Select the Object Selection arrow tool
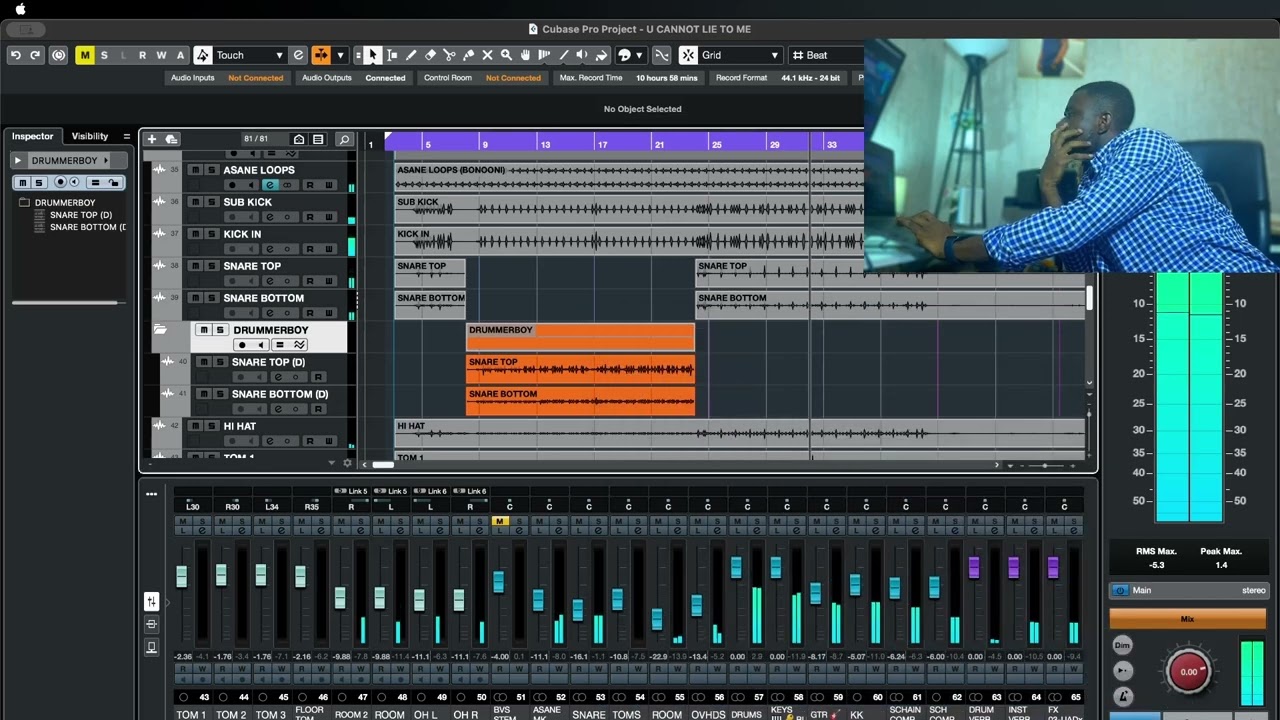Image resolution: width=1280 pixels, height=720 pixels. [373, 55]
